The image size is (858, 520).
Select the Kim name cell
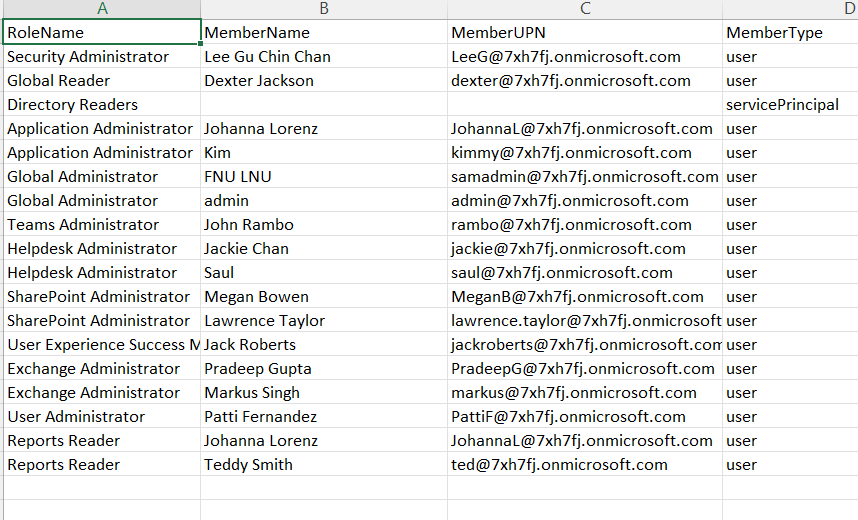coord(324,153)
